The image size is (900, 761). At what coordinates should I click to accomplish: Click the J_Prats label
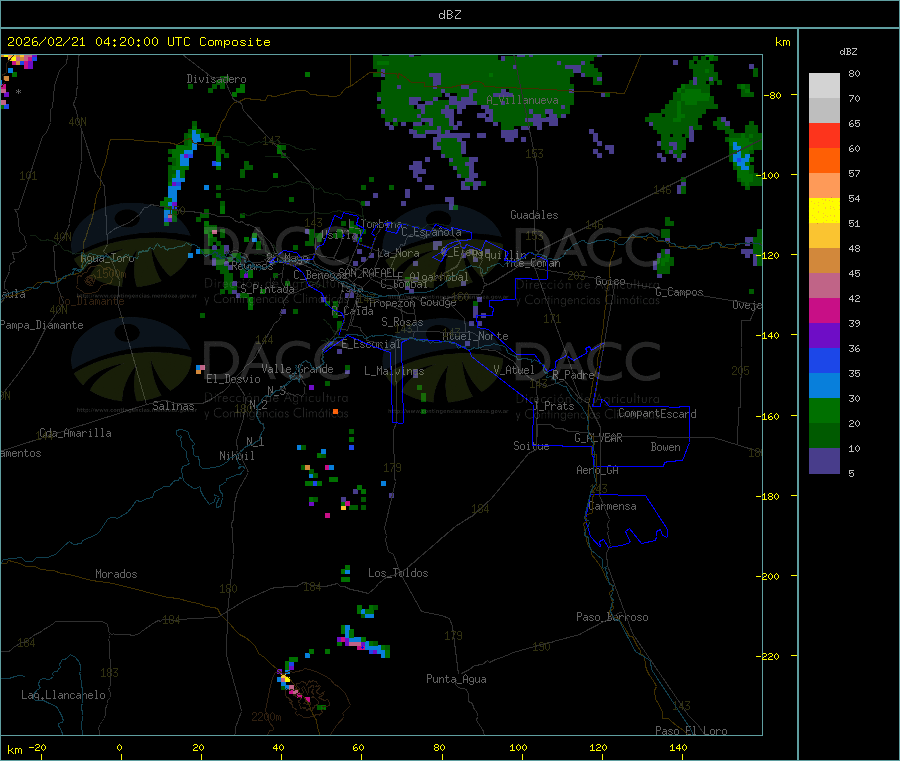coord(554,406)
